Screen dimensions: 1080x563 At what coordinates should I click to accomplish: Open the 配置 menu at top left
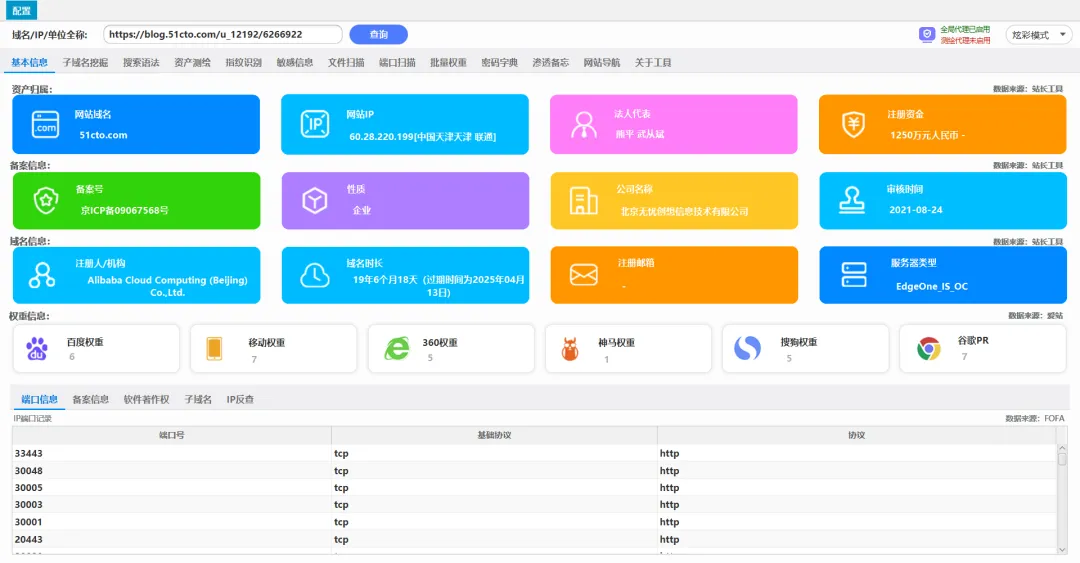tap(22, 11)
